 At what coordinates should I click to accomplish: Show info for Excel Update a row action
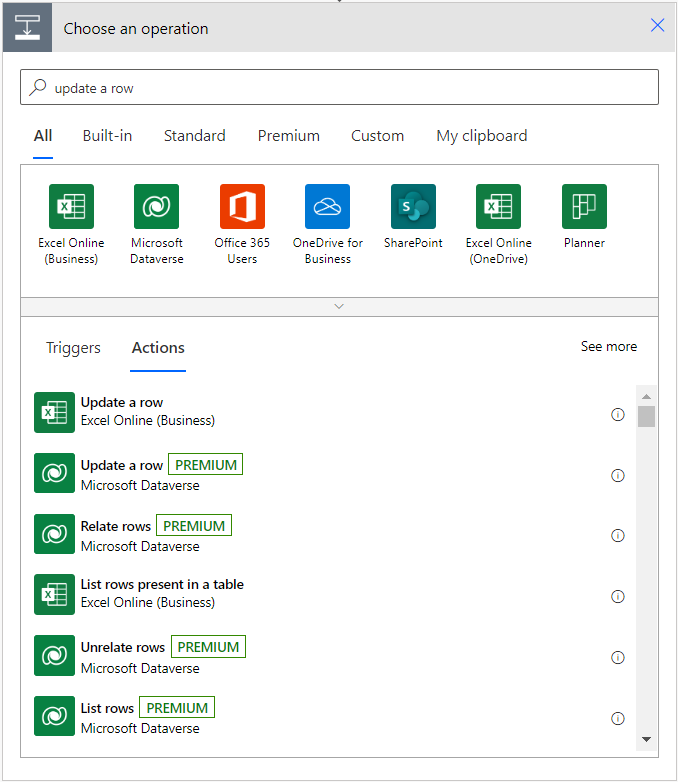tap(618, 414)
